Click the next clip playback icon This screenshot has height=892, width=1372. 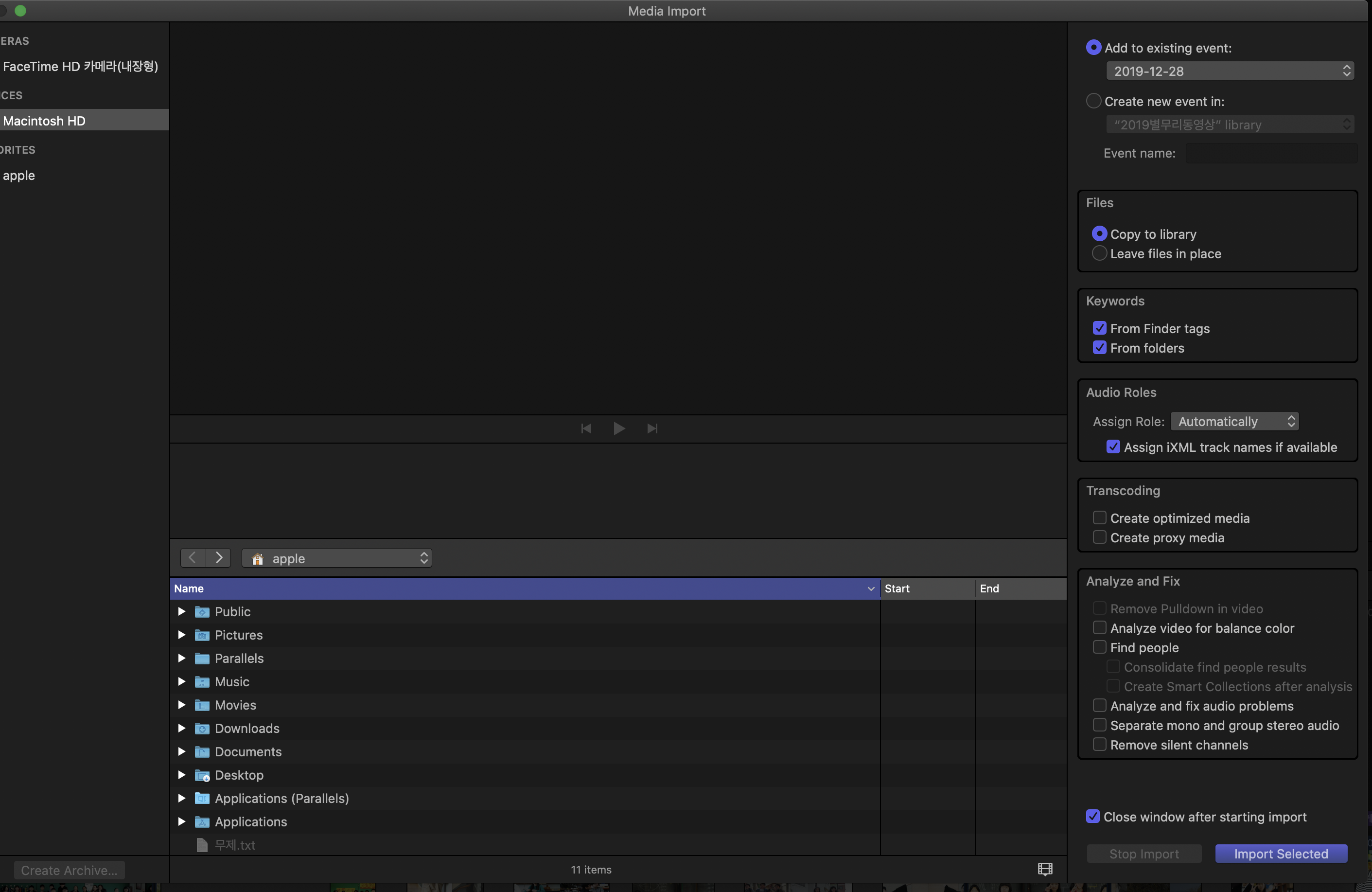pyautogui.click(x=652, y=428)
